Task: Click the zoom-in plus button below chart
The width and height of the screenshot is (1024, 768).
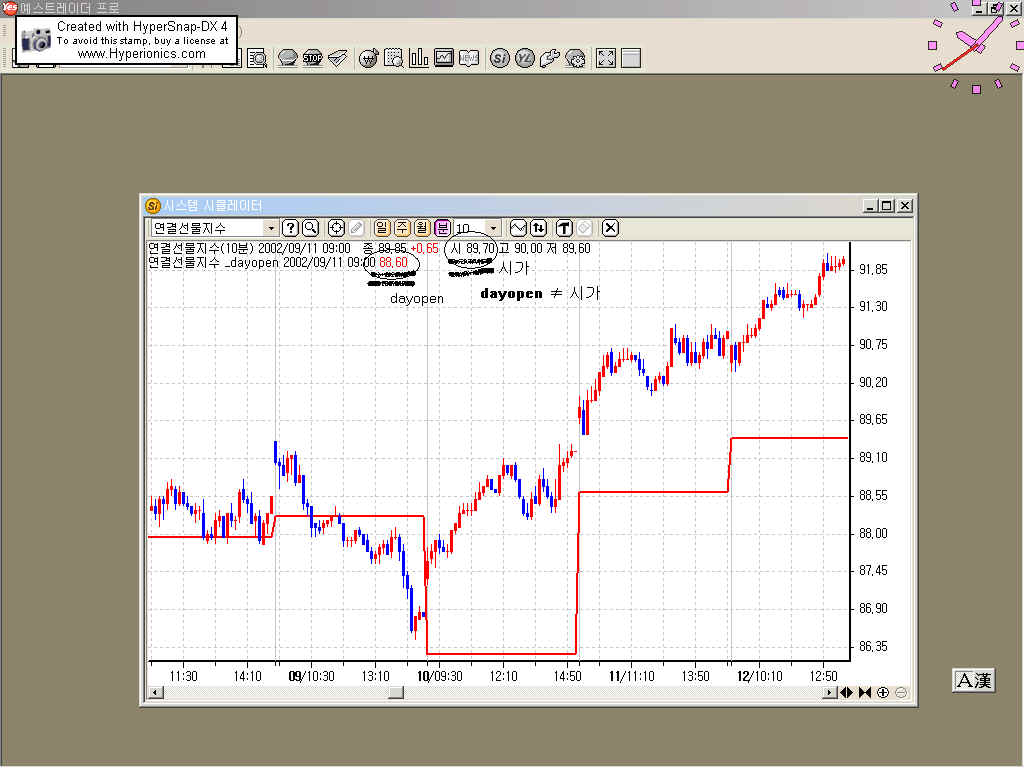Action: click(883, 692)
